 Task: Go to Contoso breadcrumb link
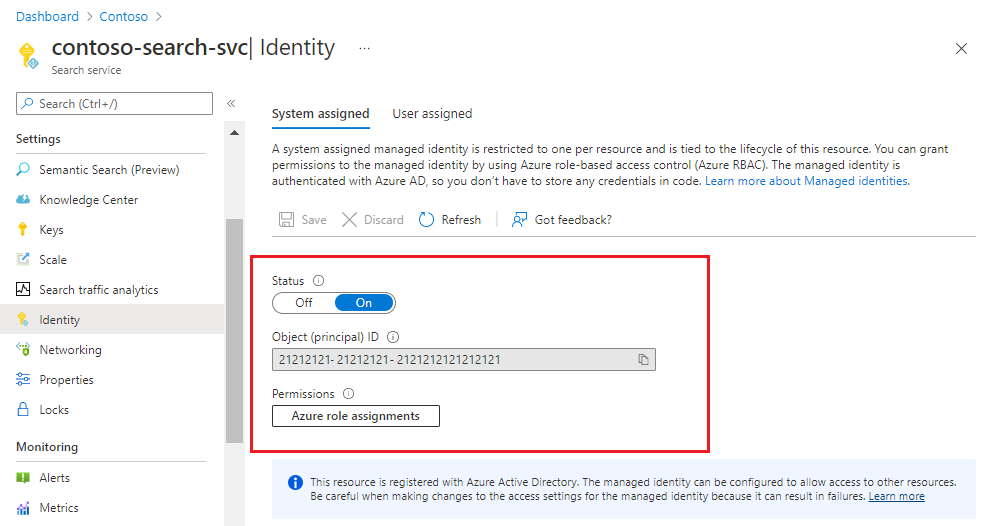pyautogui.click(x=124, y=16)
